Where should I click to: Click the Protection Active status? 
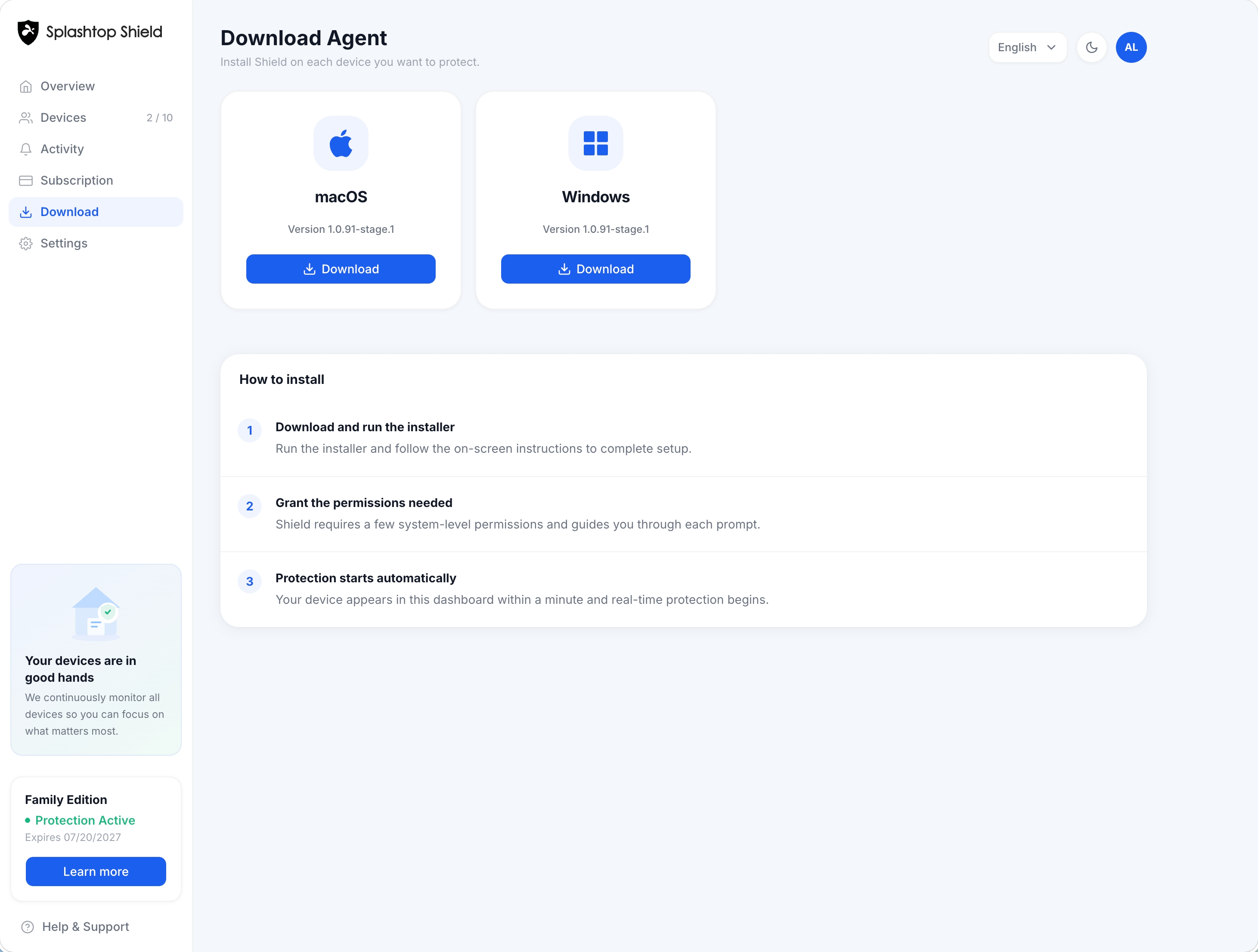coord(80,820)
